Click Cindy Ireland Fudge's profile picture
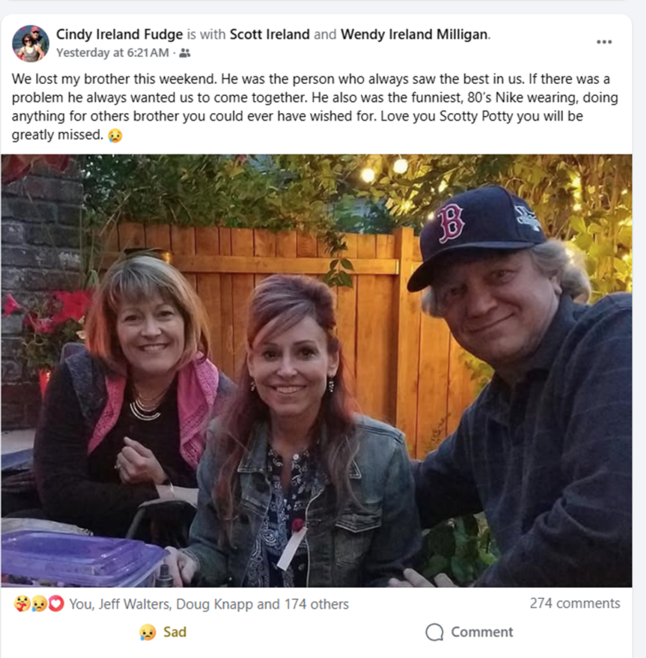Screen dimensions: 646x658 coord(30,44)
